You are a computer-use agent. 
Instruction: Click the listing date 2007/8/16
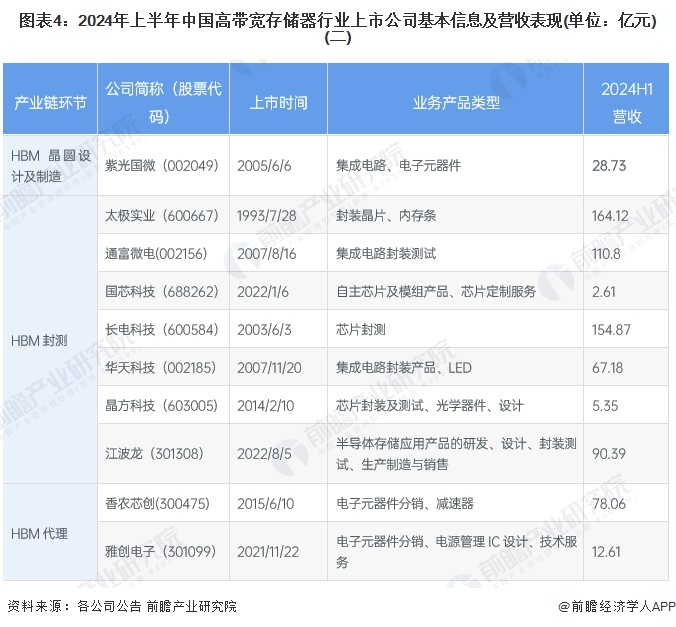pos(266,254)
